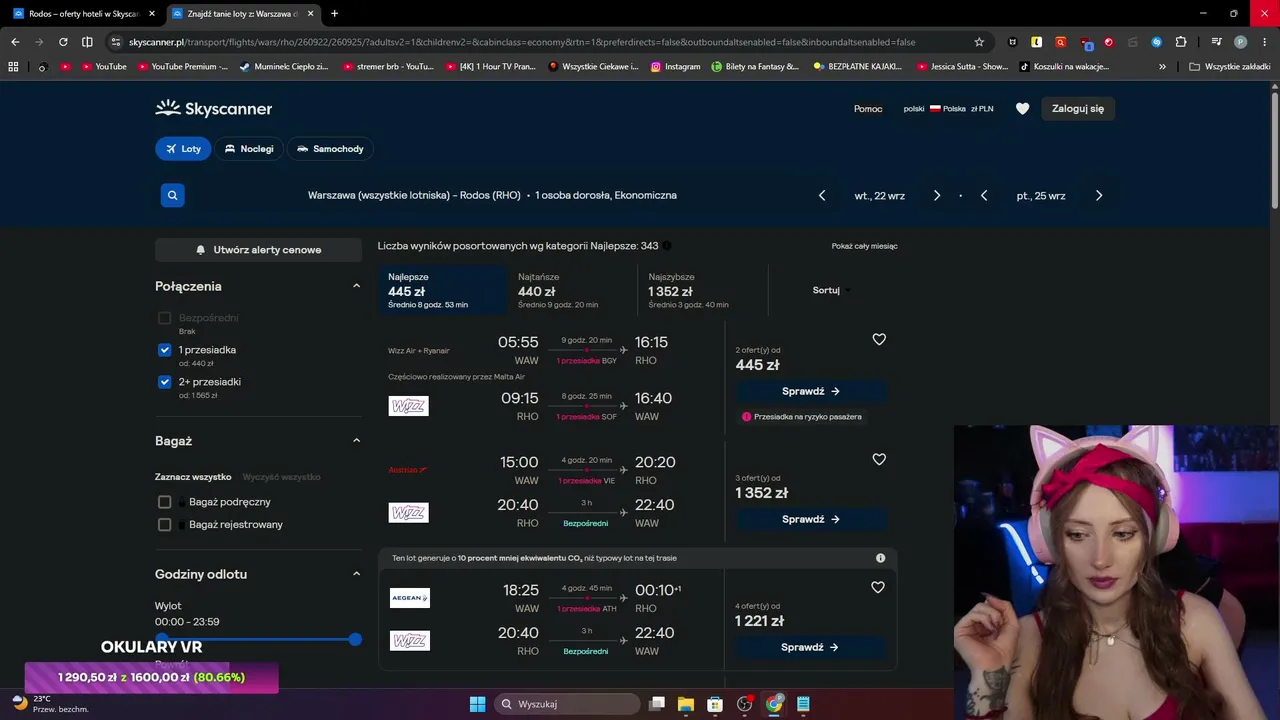
Task: Click the Zaloguj się button
Action: (x=1078, y=109)
